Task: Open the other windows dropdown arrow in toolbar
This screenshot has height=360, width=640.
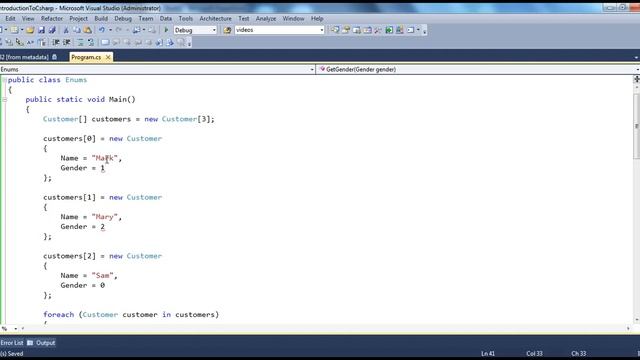Action: click(418, 30)
